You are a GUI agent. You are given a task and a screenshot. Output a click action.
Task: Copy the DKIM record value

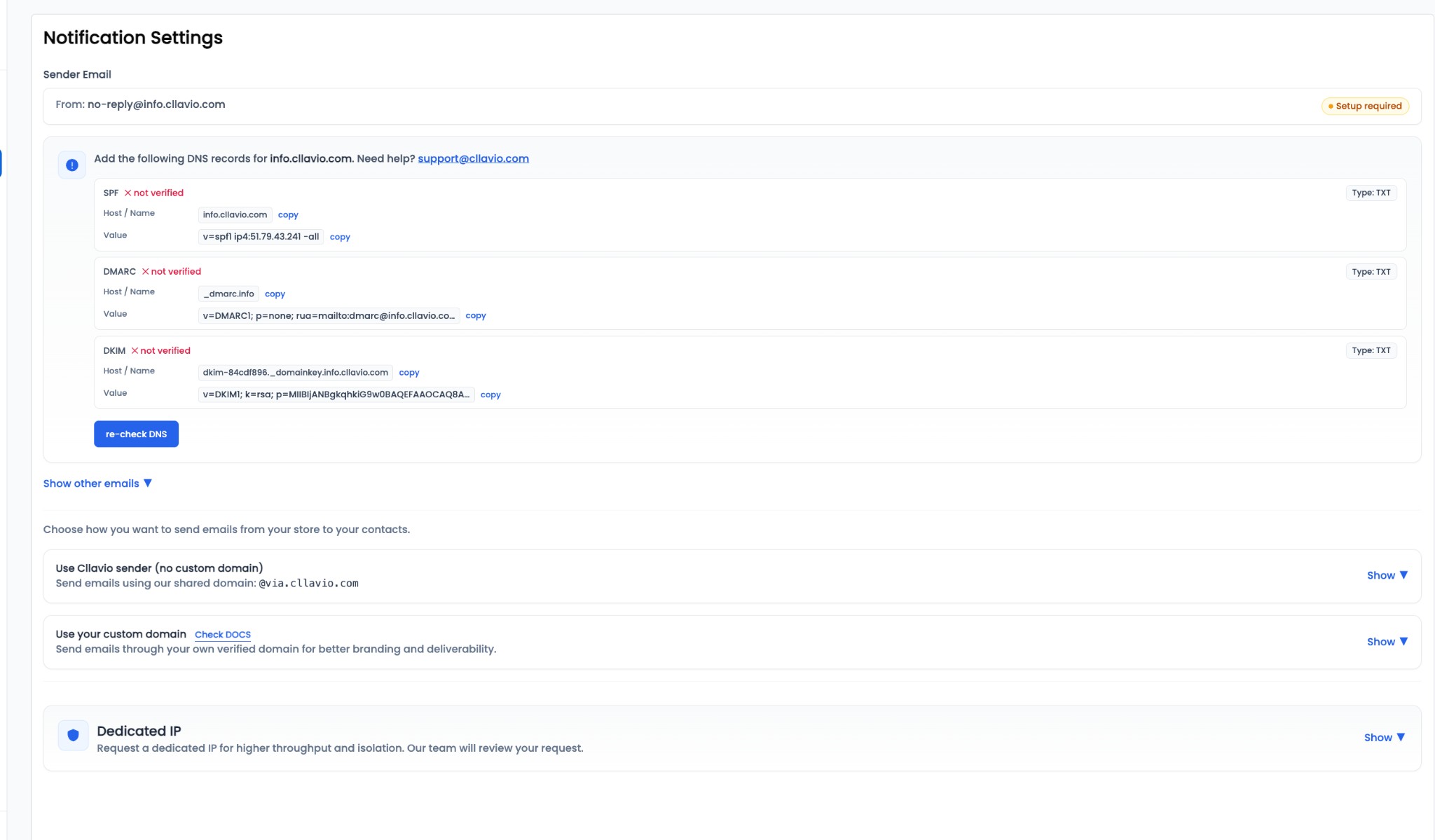pos(490,394)
